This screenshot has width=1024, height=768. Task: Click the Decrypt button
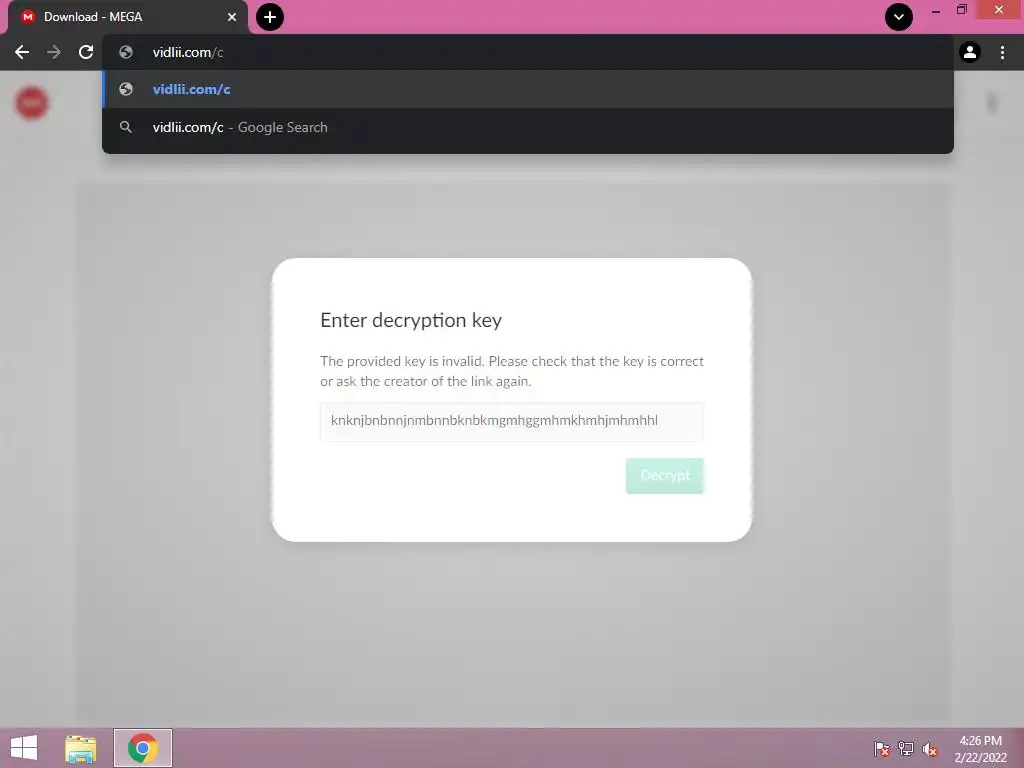(664, 475)
